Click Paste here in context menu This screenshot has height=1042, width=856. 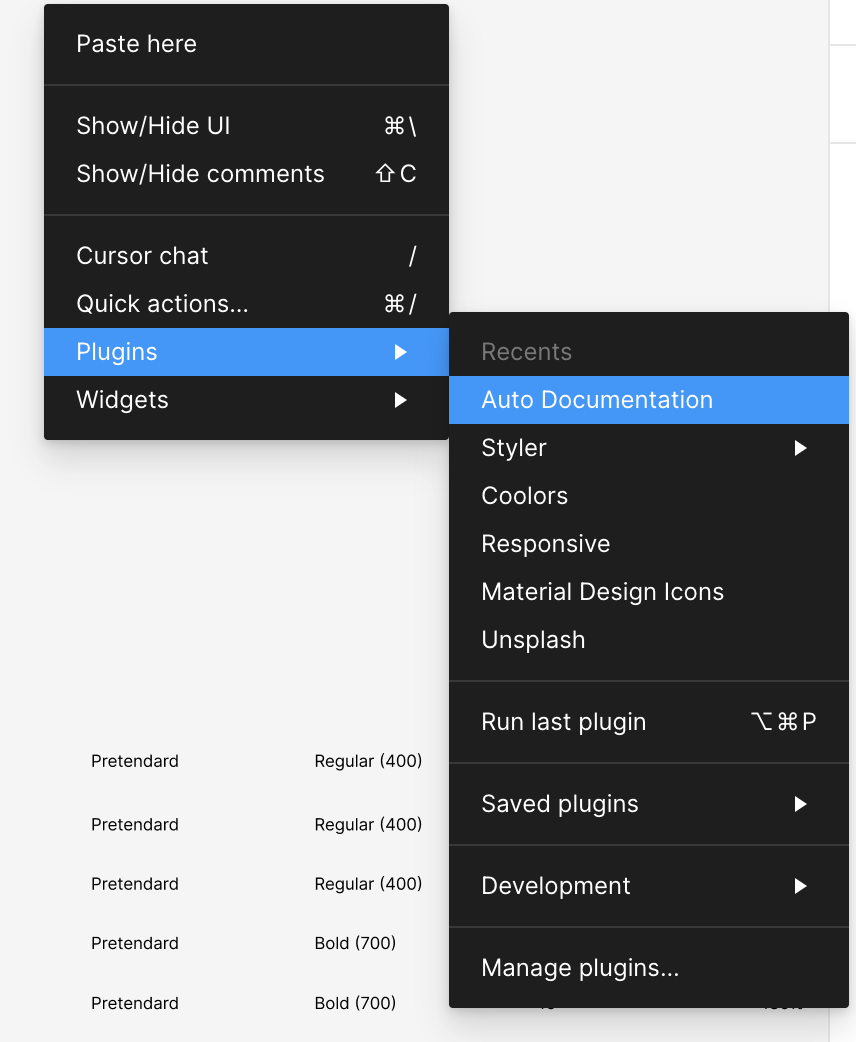[137, 44]
